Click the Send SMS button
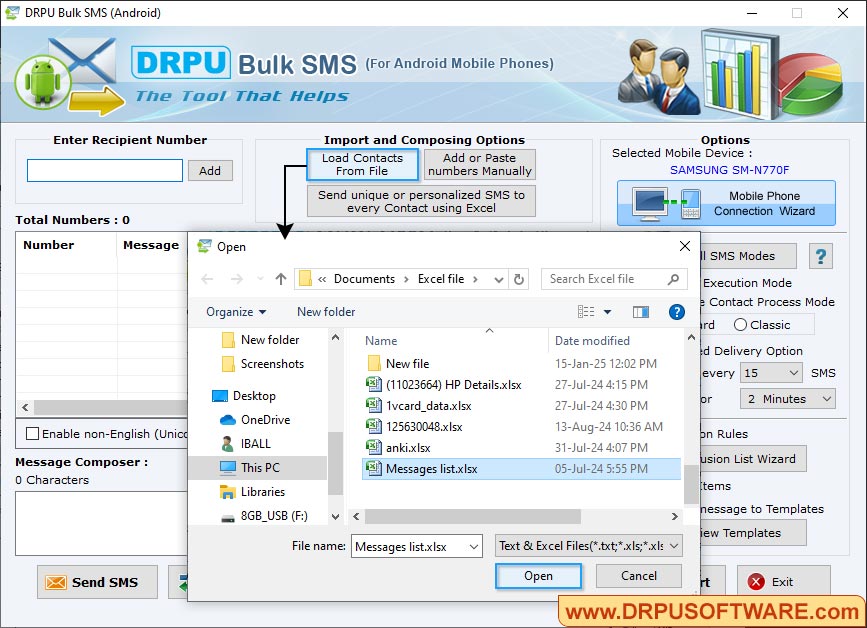The width and height of the screenshot is (867, 628). pos(97,582)
